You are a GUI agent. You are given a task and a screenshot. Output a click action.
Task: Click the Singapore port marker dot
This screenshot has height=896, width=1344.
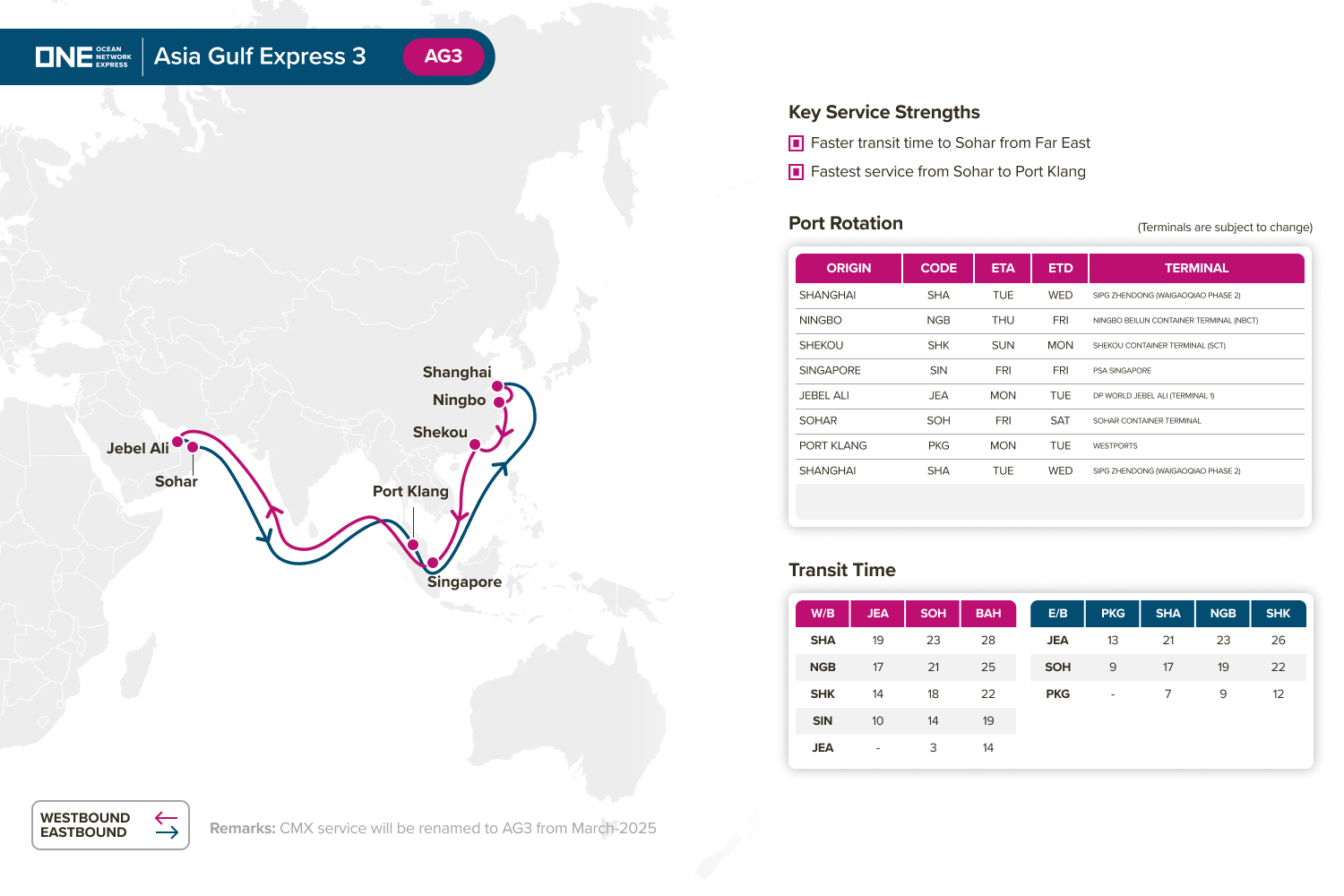433,563
